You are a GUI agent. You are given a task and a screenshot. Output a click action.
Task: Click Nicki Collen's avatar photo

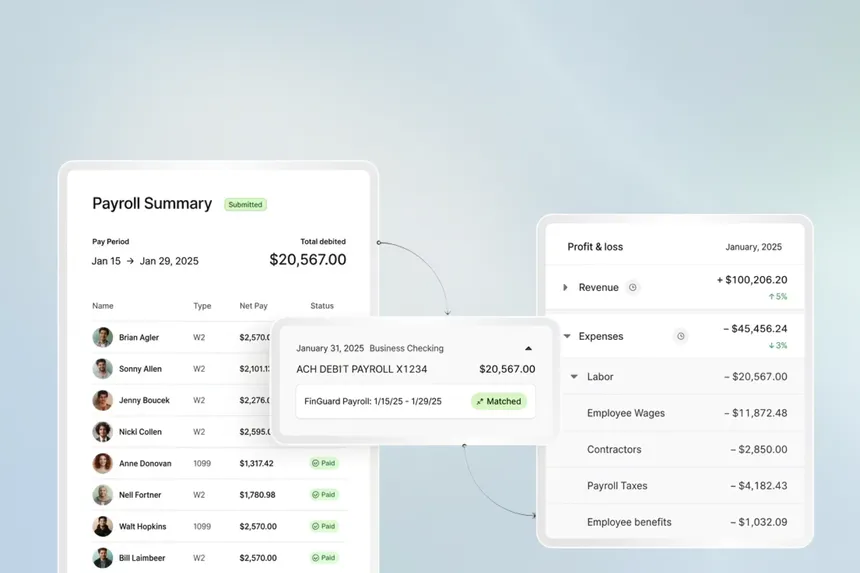[103, 432]
